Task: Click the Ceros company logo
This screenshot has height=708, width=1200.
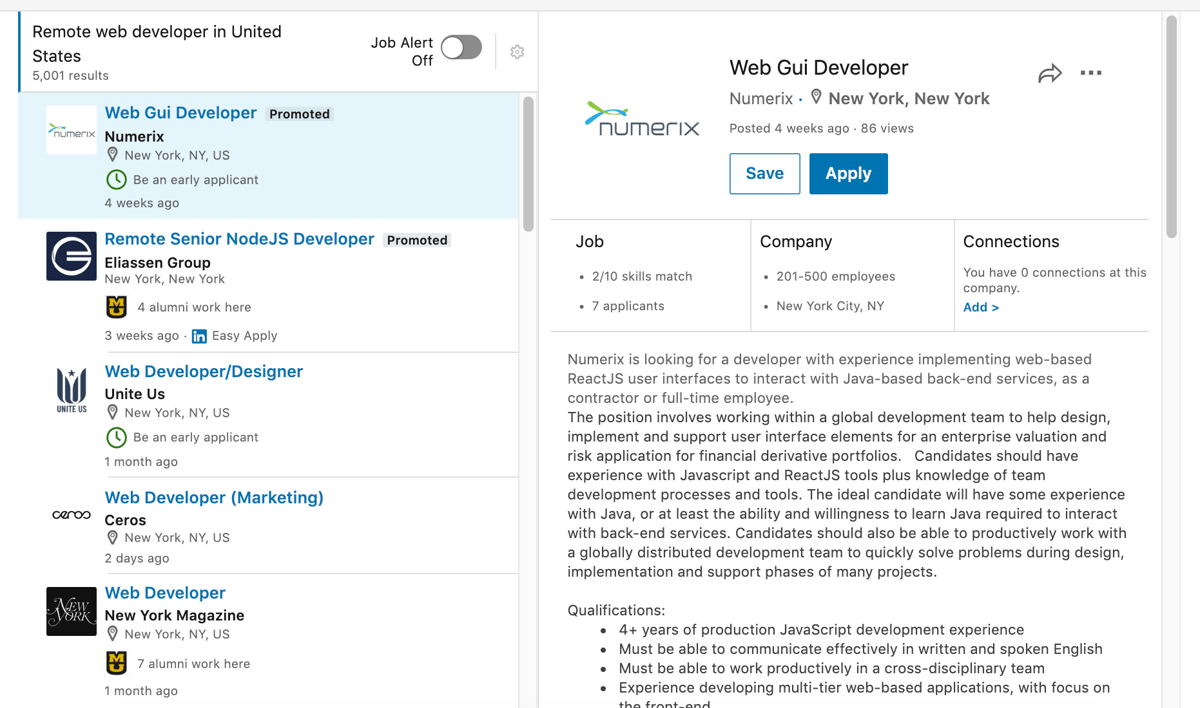Action: (71, 514)
